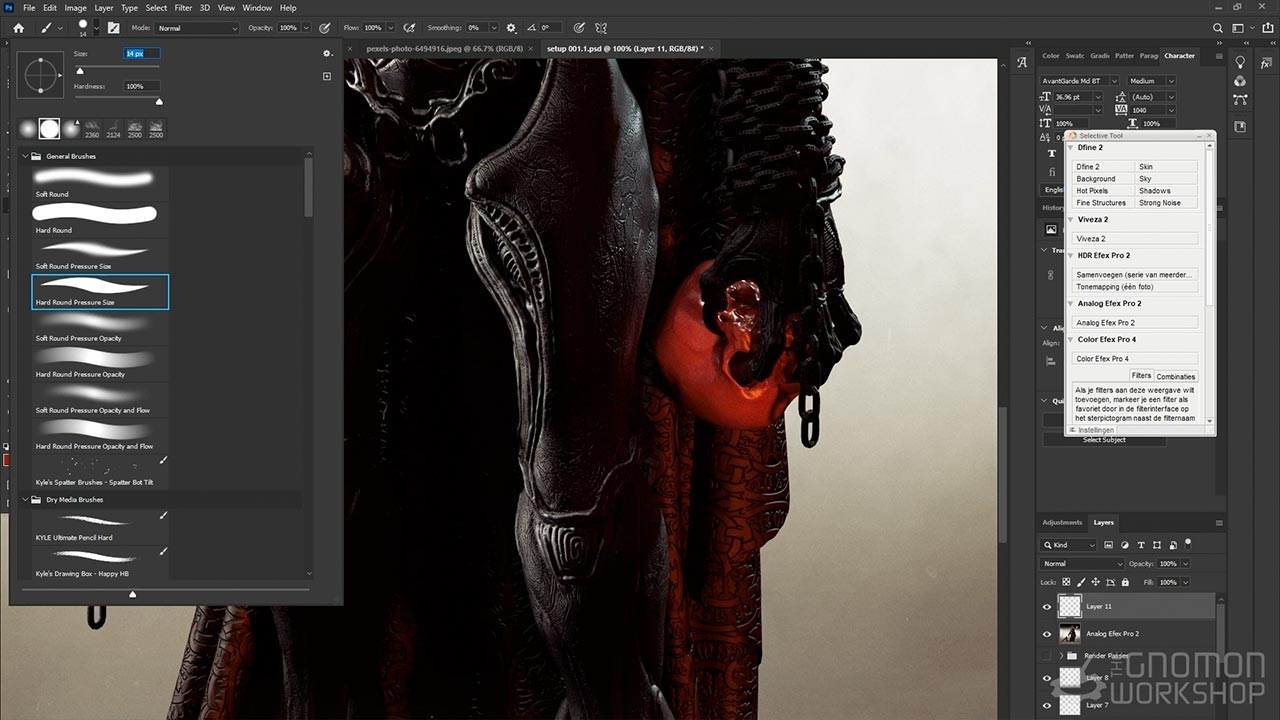Show the Render Passes group
The height and width of the screenshot is (720, 1280).
point(1047,656)
